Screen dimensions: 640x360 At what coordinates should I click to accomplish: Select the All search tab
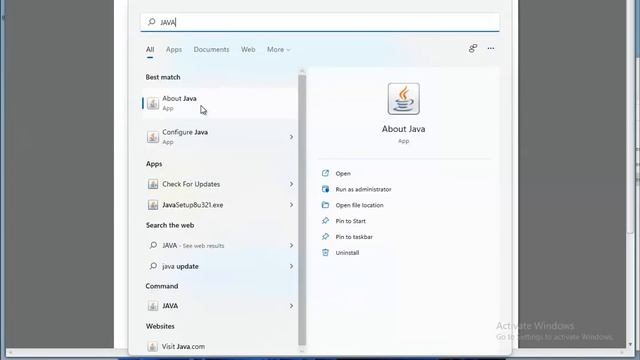coord(150,49)
